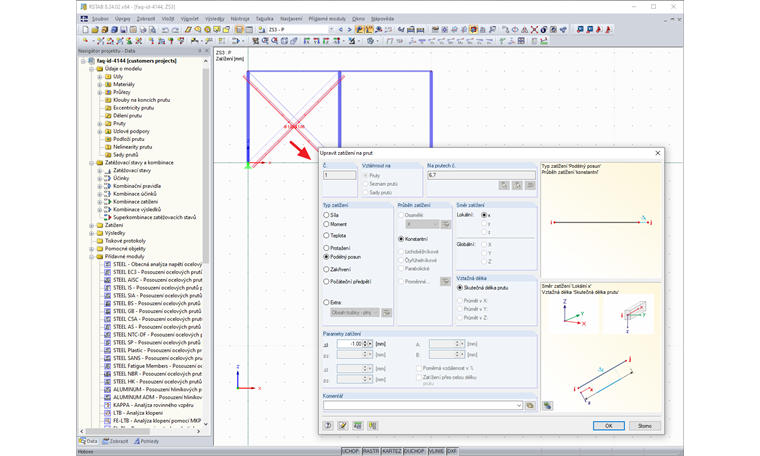Expand the Výsledky tree node

tap(92, 233)
